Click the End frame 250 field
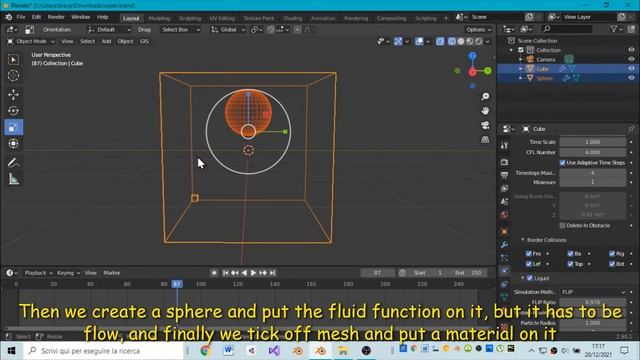 (x=468, y=273)
